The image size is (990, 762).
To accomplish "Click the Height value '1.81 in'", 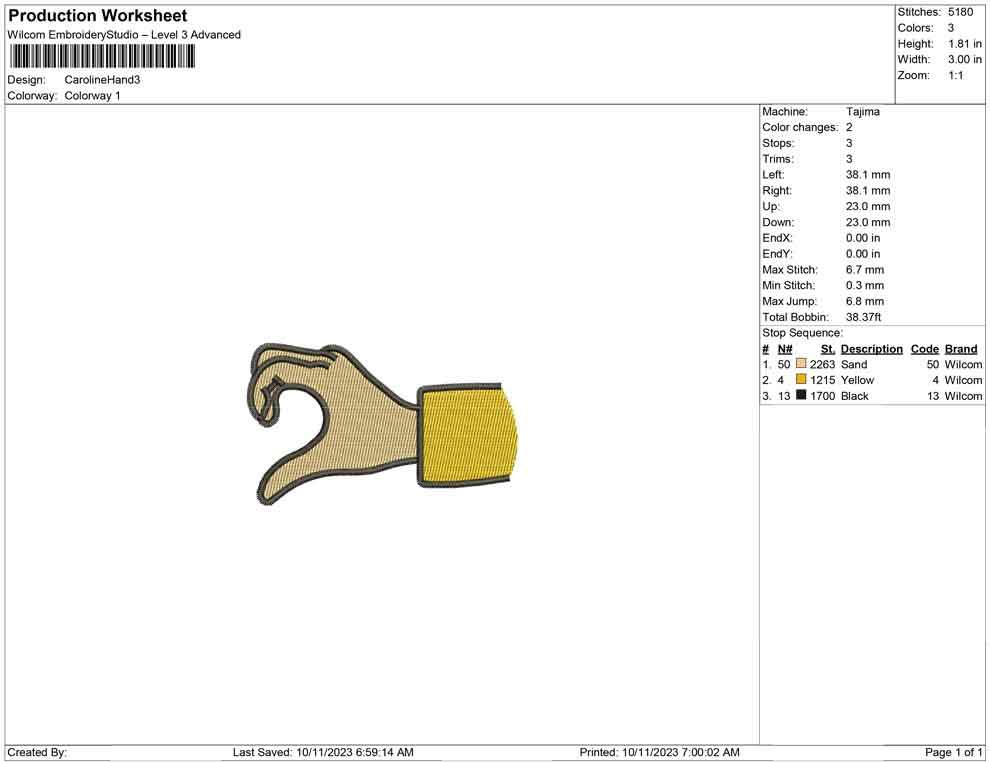I will (965, 44).
